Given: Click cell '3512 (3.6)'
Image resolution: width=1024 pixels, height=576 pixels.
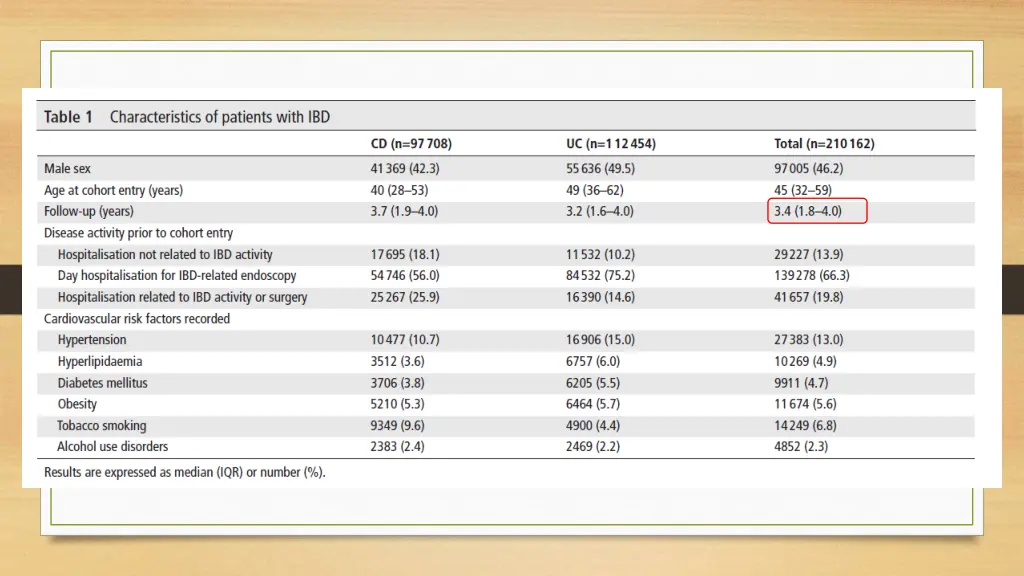Looking at the screenshot, I should [397, 361].
